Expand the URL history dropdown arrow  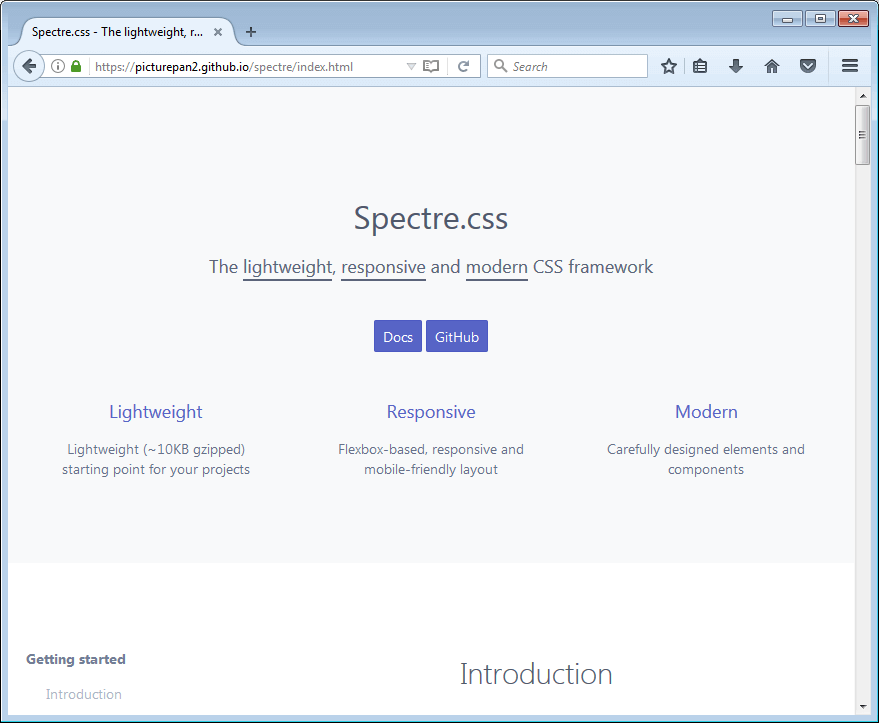point(410,66)
